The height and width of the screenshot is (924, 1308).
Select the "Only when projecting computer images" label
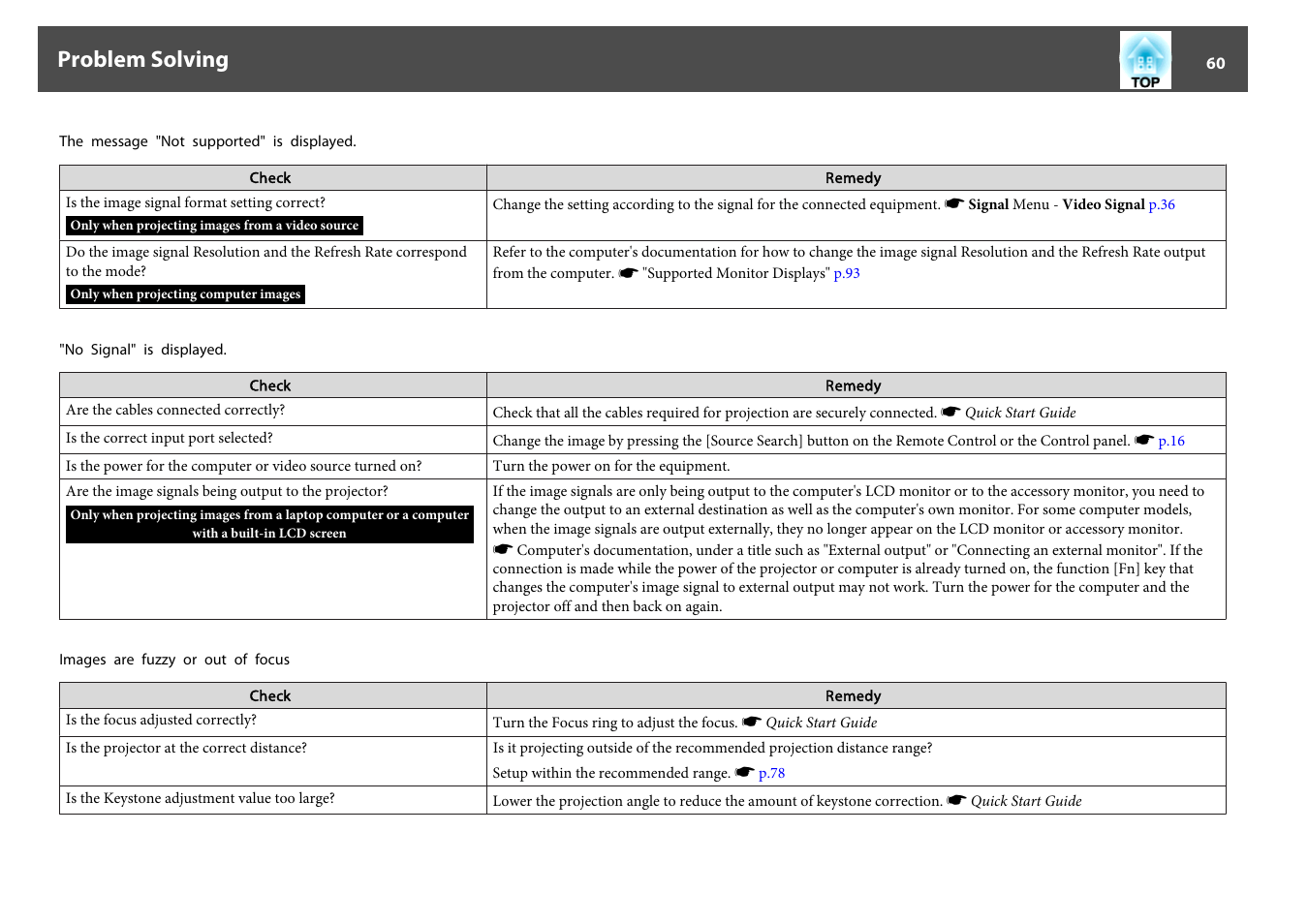coord(185,294)
